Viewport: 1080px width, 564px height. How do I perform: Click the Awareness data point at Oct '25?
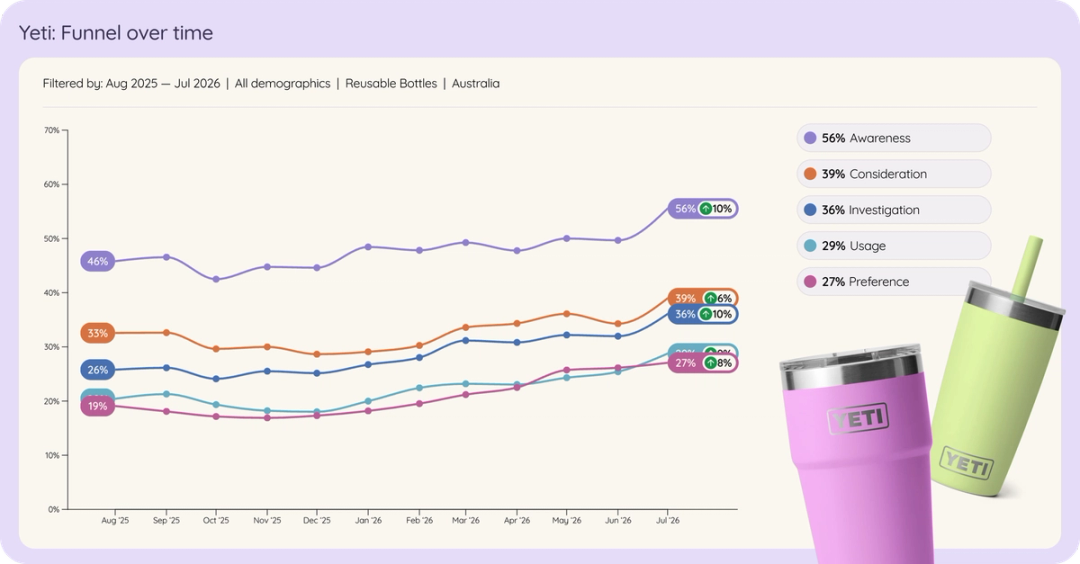216,280
